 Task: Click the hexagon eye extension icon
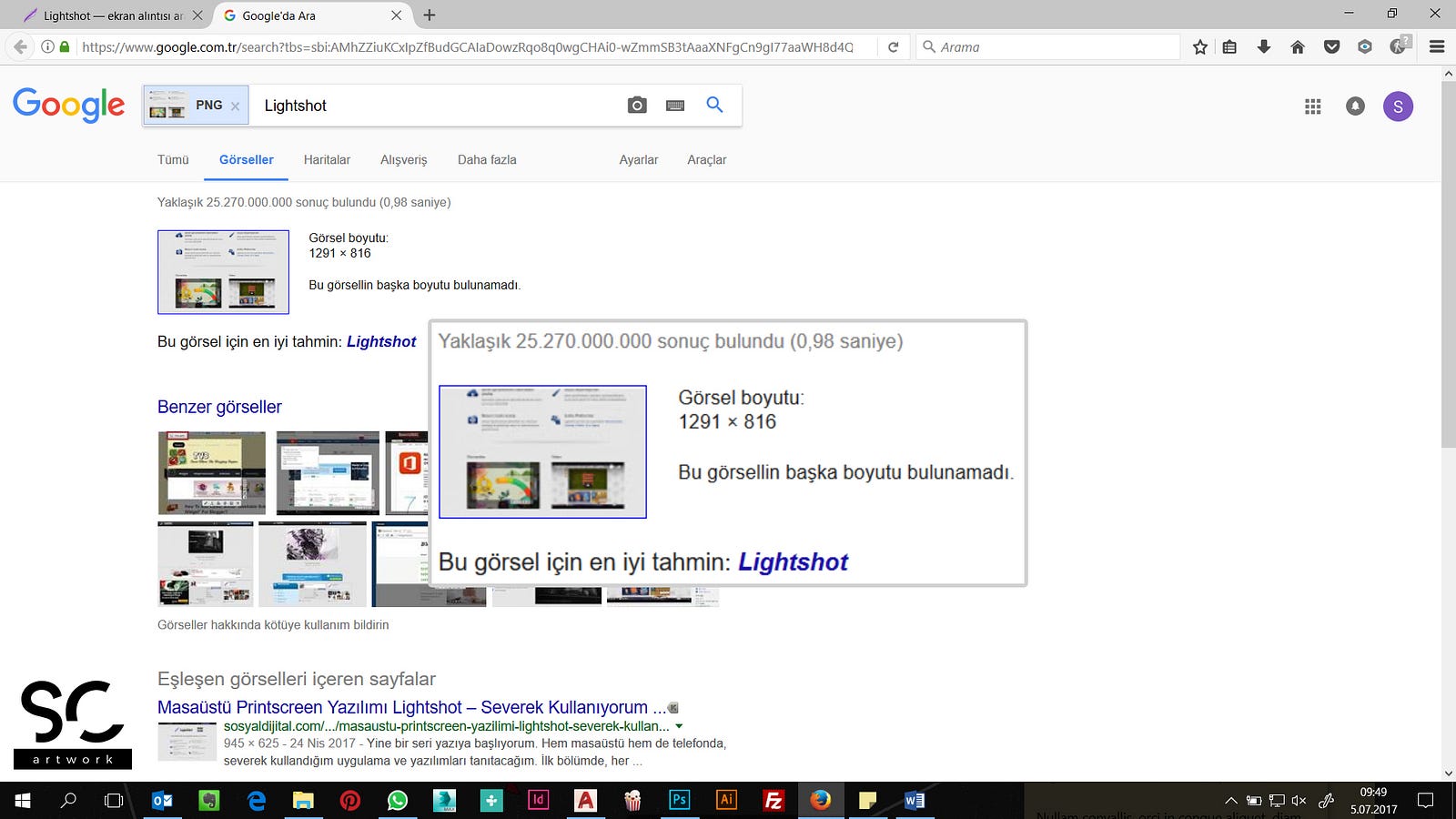pos(1365,47)
